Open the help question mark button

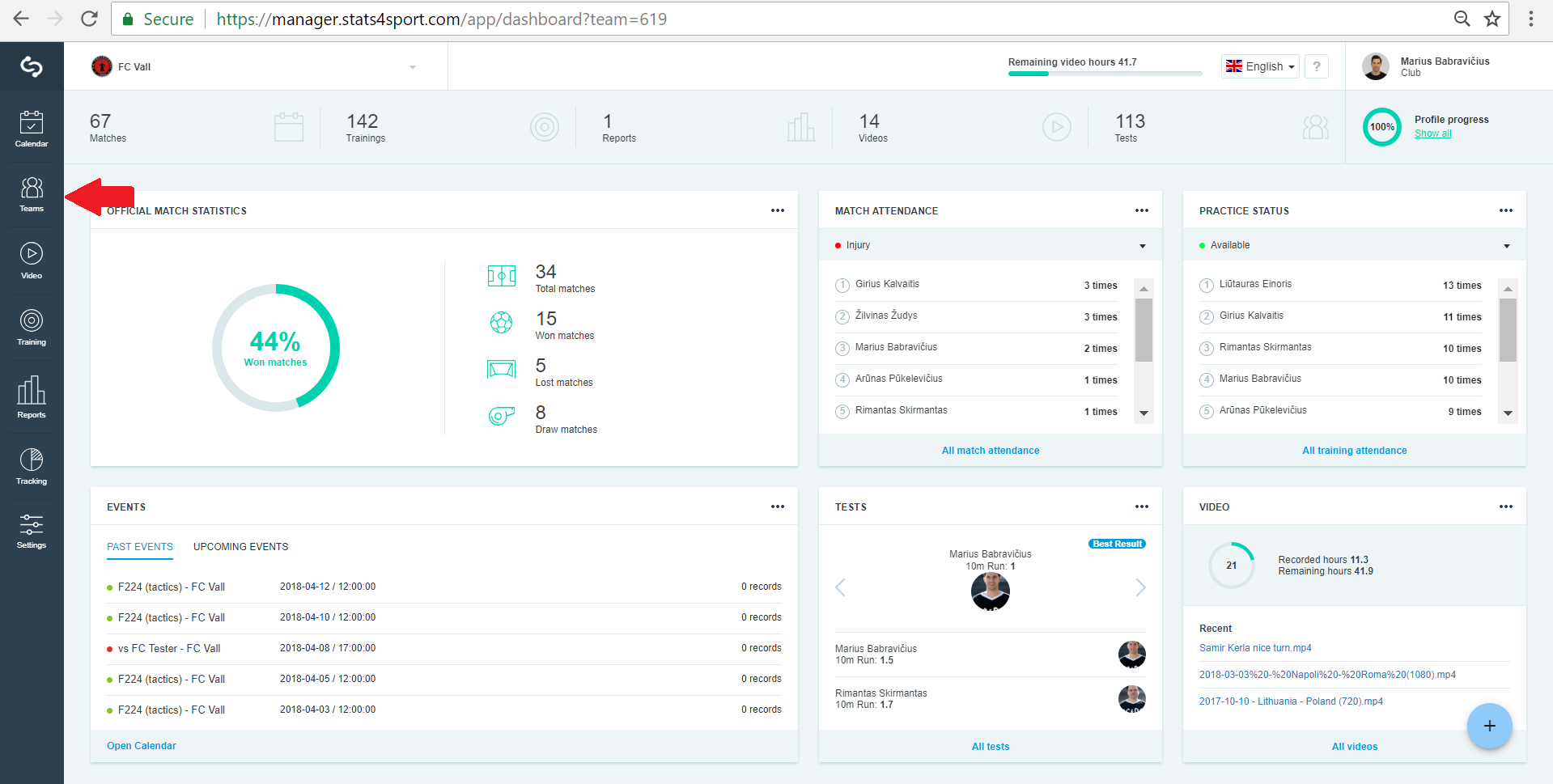[1317, 66]
